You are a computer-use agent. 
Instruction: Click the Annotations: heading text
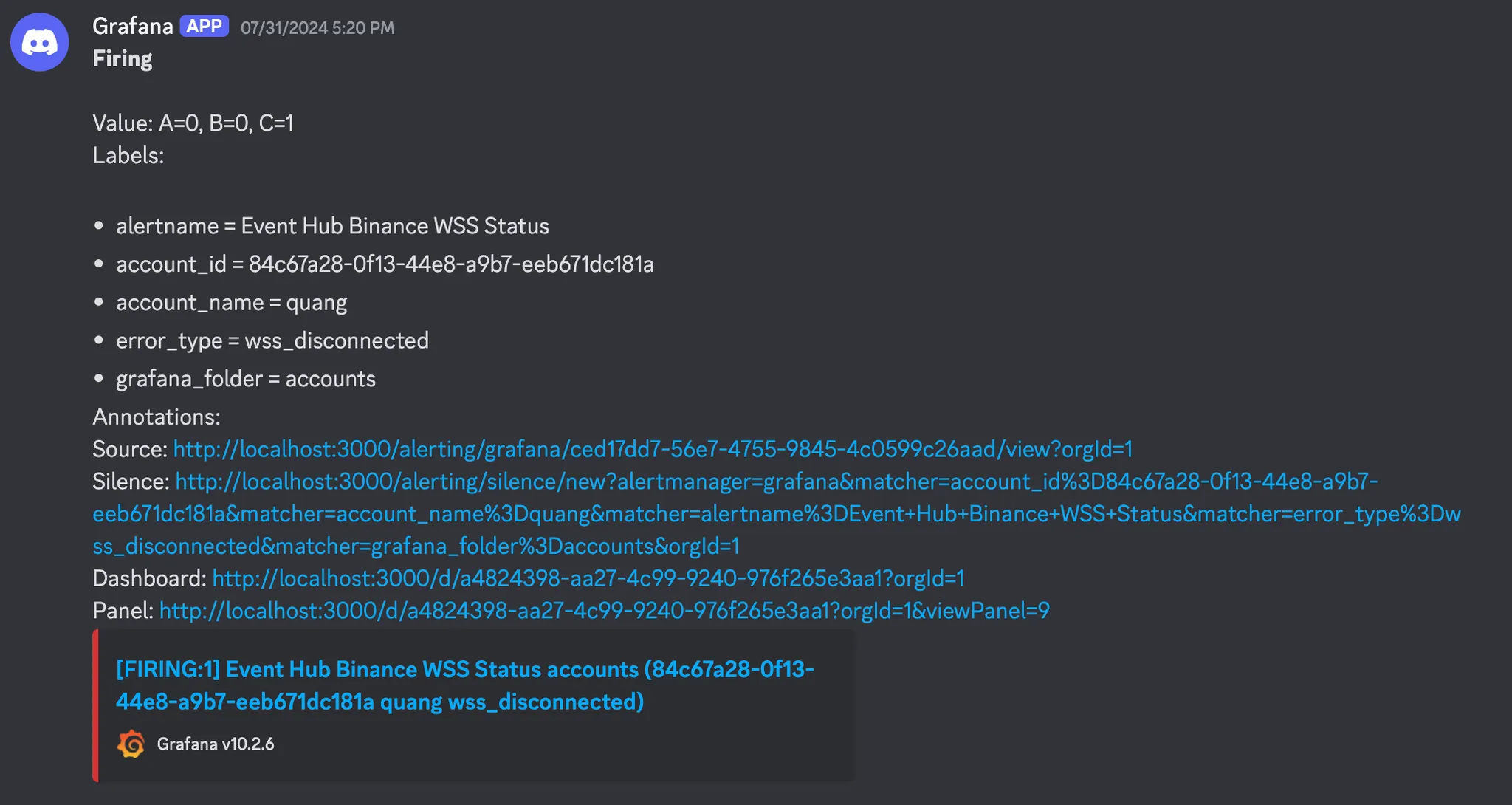[x=157, y=417]
